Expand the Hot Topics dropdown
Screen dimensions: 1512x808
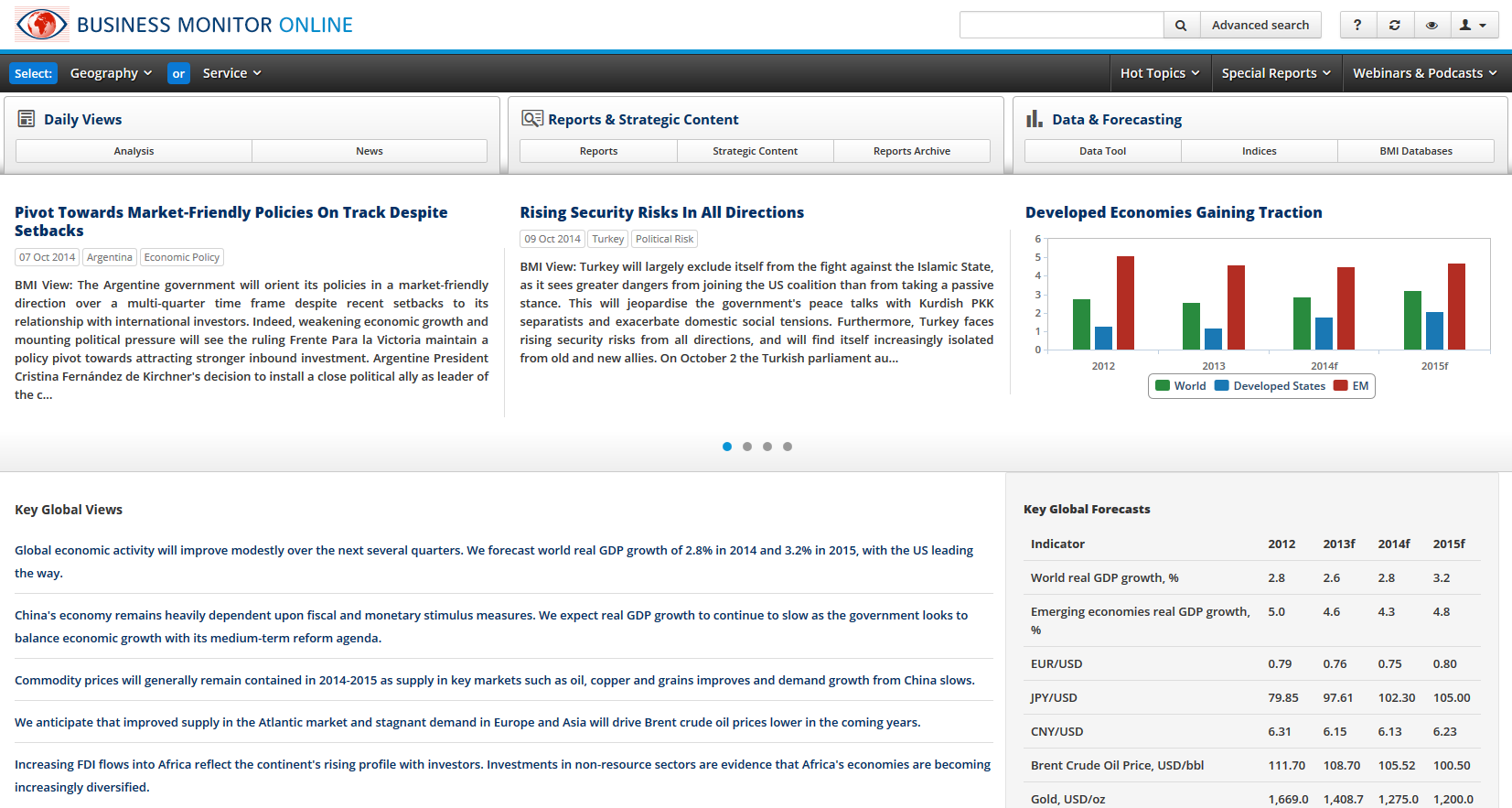(x=1159, y=73)
